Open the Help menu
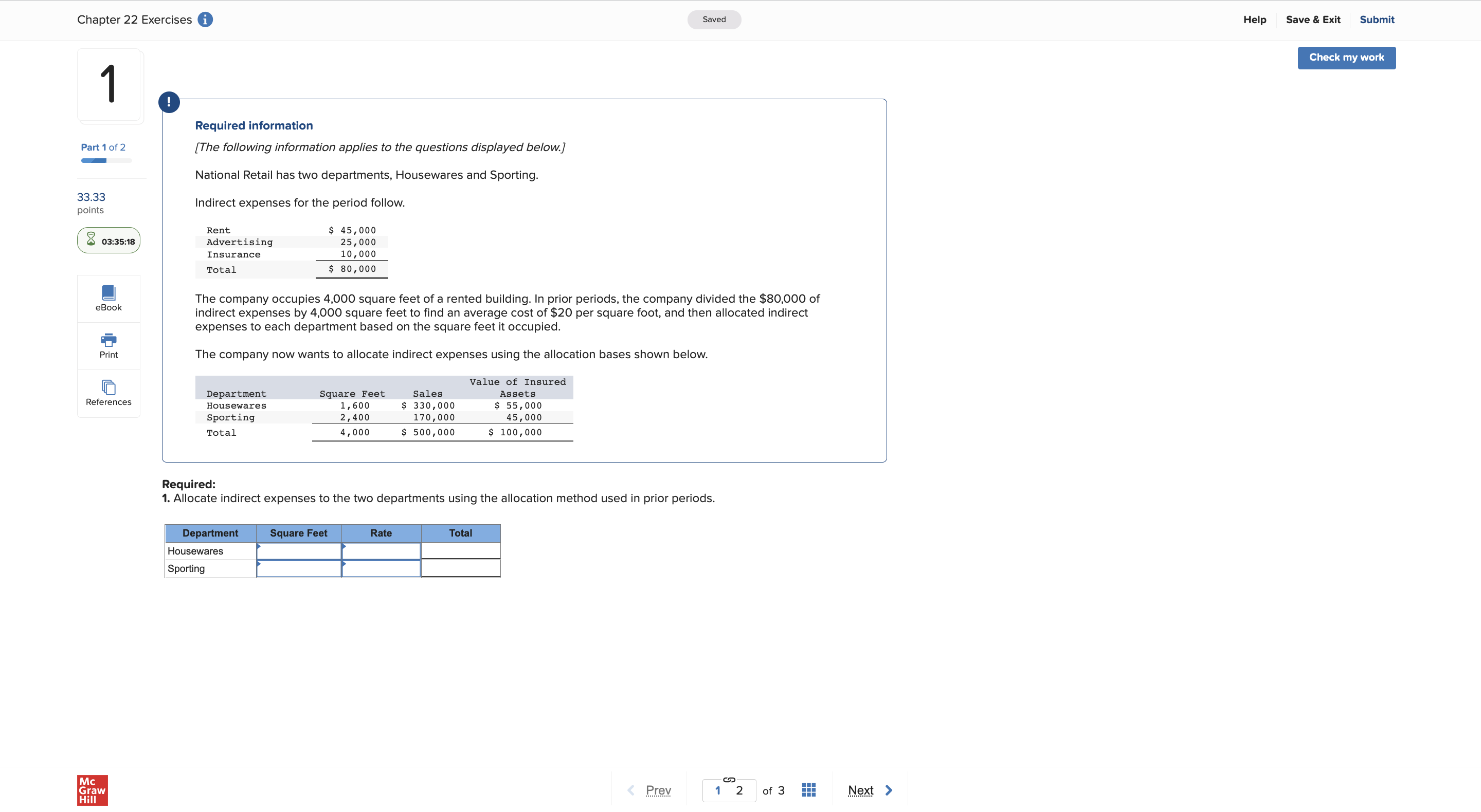The image size is (1481, 812). (1255, 19)
